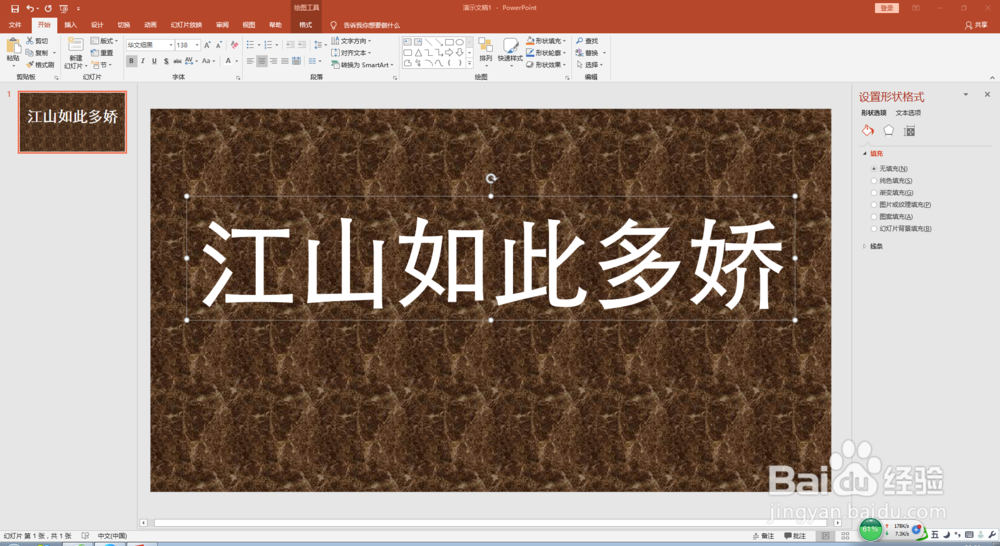1000x546 pixels.
Task: Justify text in paragraph group
Action: pyautogui.click(x=285, y=61)
